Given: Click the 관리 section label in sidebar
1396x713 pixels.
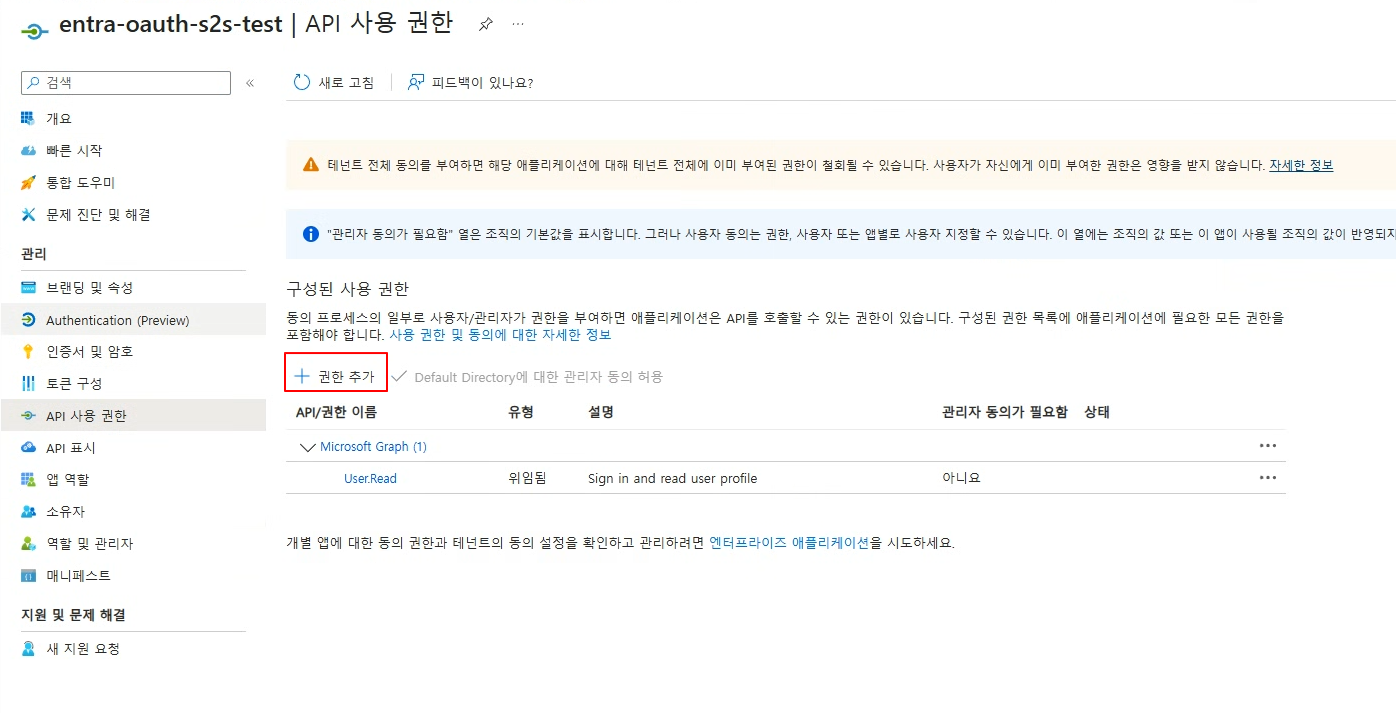Looking at the screenshot, I should 33,254.
